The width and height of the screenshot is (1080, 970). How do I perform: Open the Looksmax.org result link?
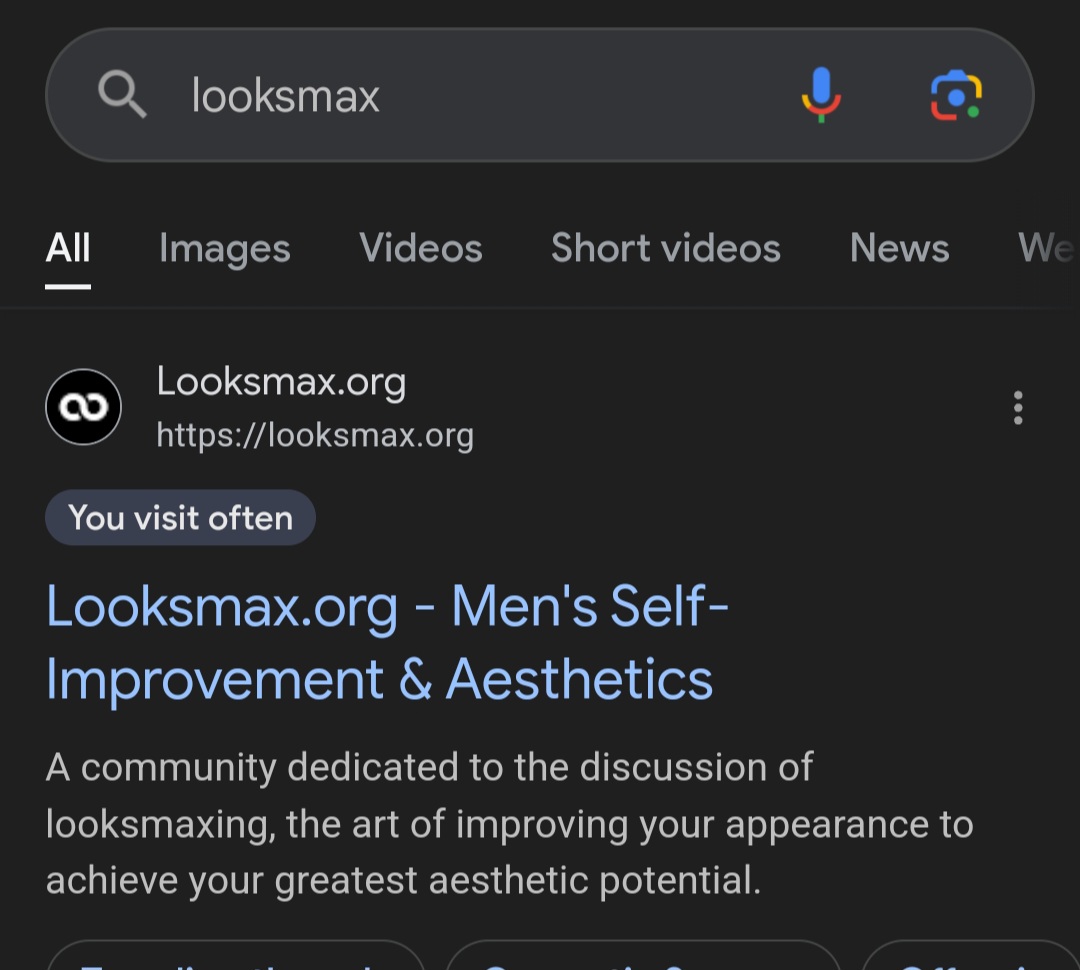coord(388,640)
